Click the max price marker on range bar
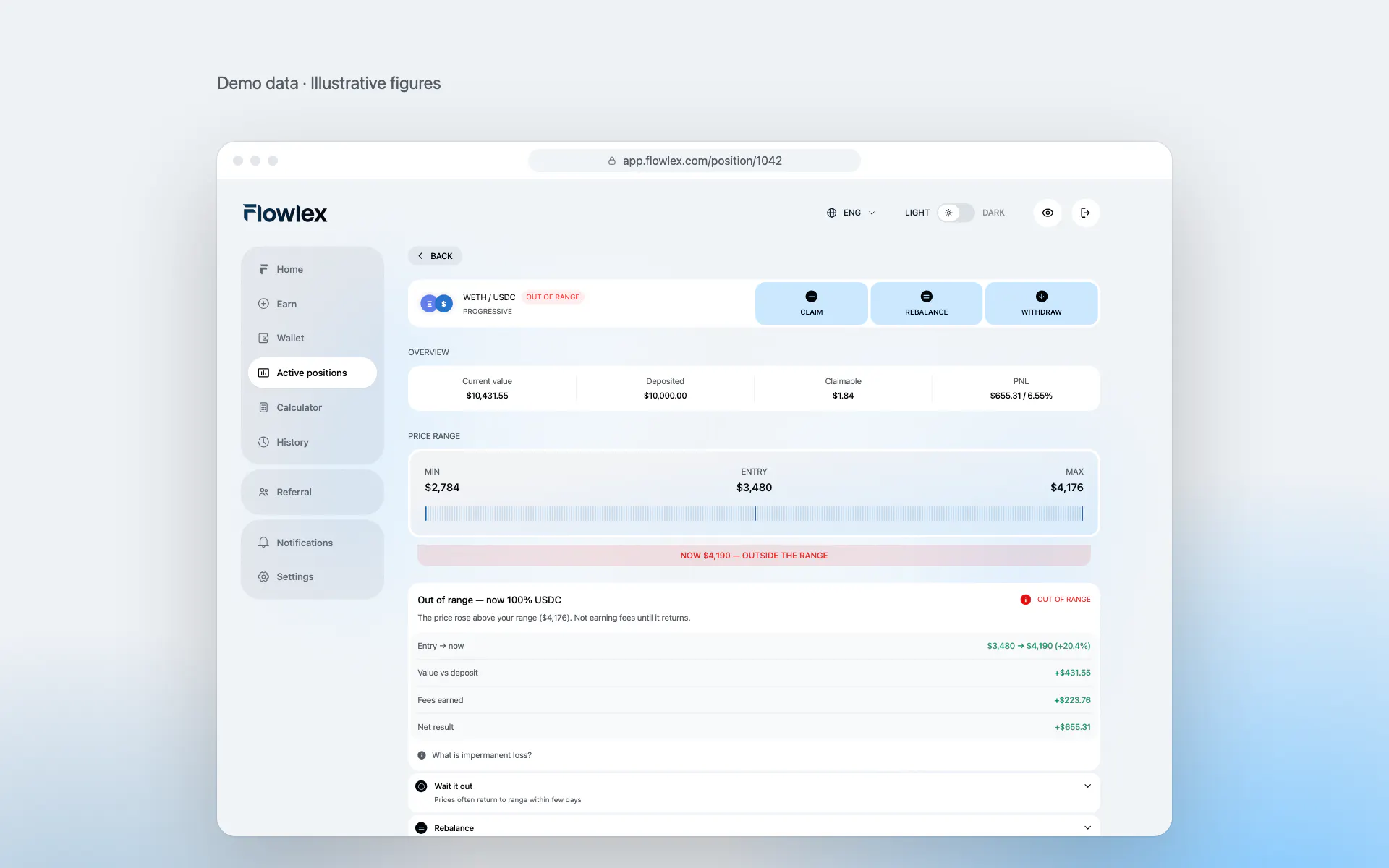 [1082, 514]
